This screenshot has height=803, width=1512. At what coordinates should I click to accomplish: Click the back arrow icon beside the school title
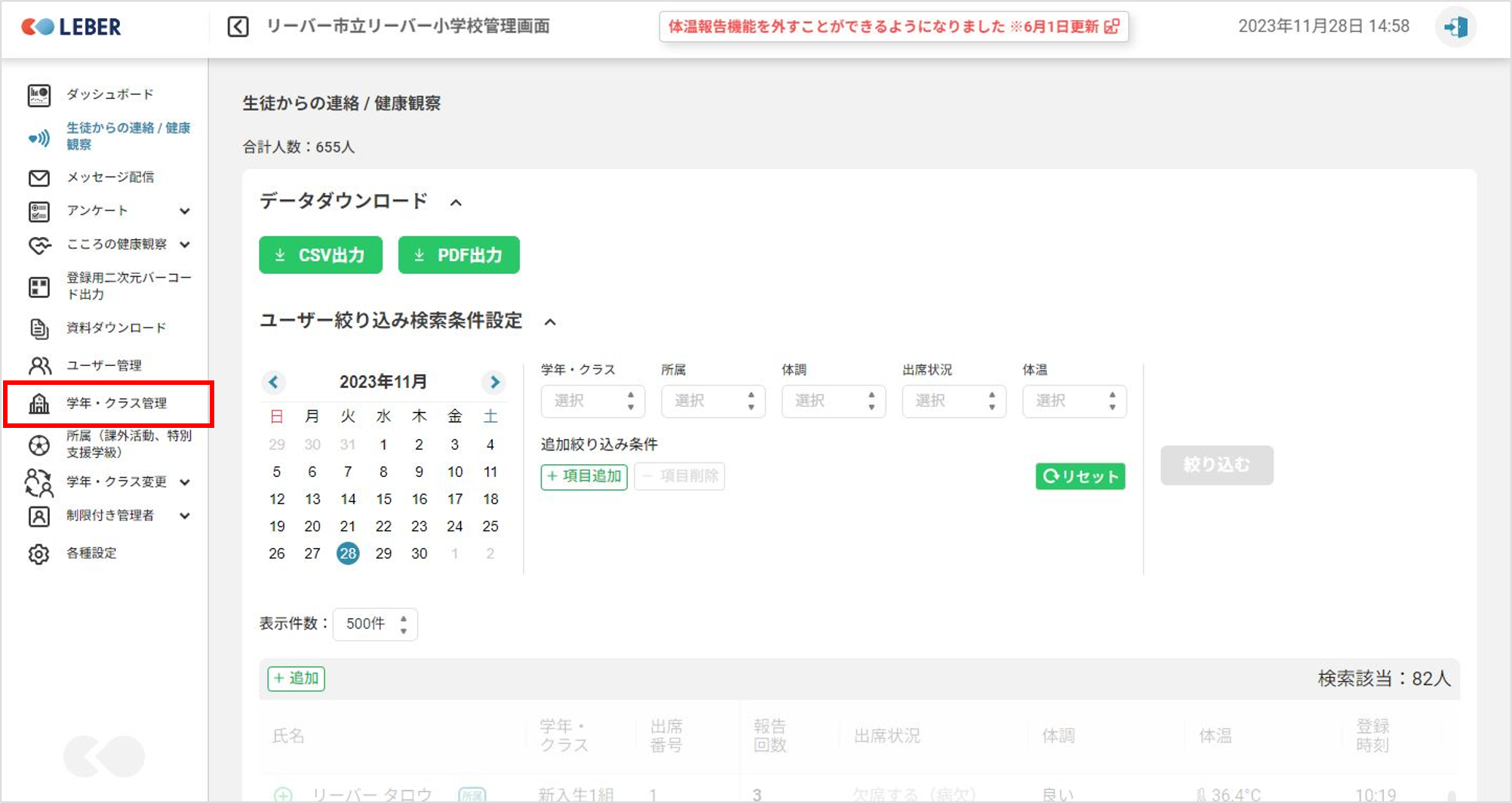click(238, 27)
